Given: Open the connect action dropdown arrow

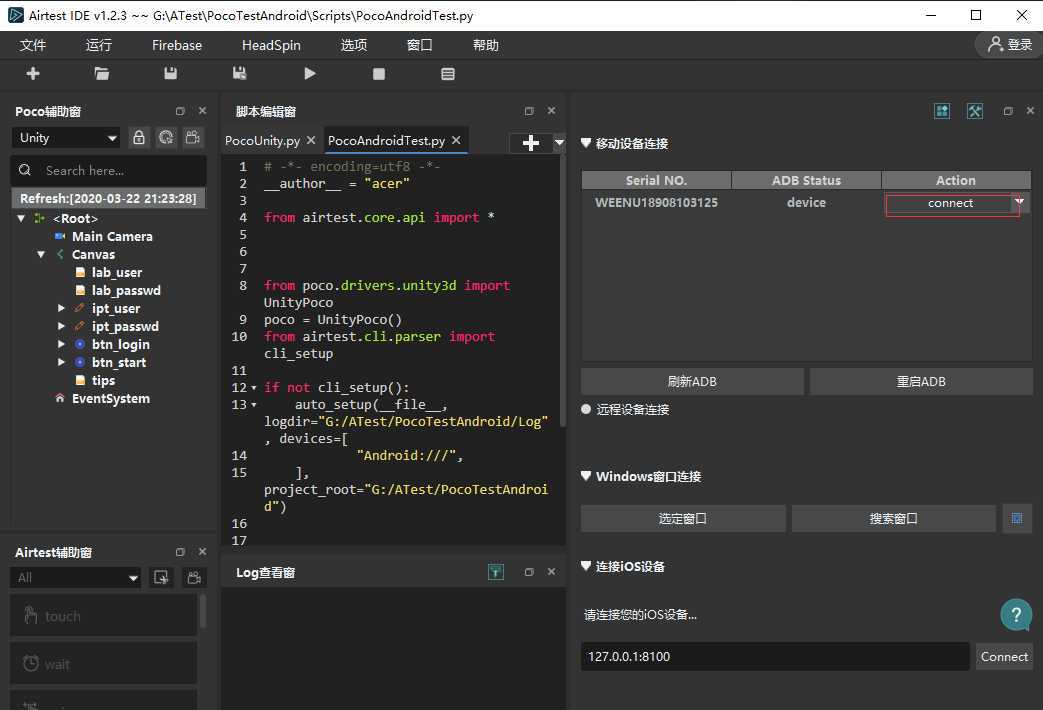Looking at the screenshot, I should (x=1020, y=202).
